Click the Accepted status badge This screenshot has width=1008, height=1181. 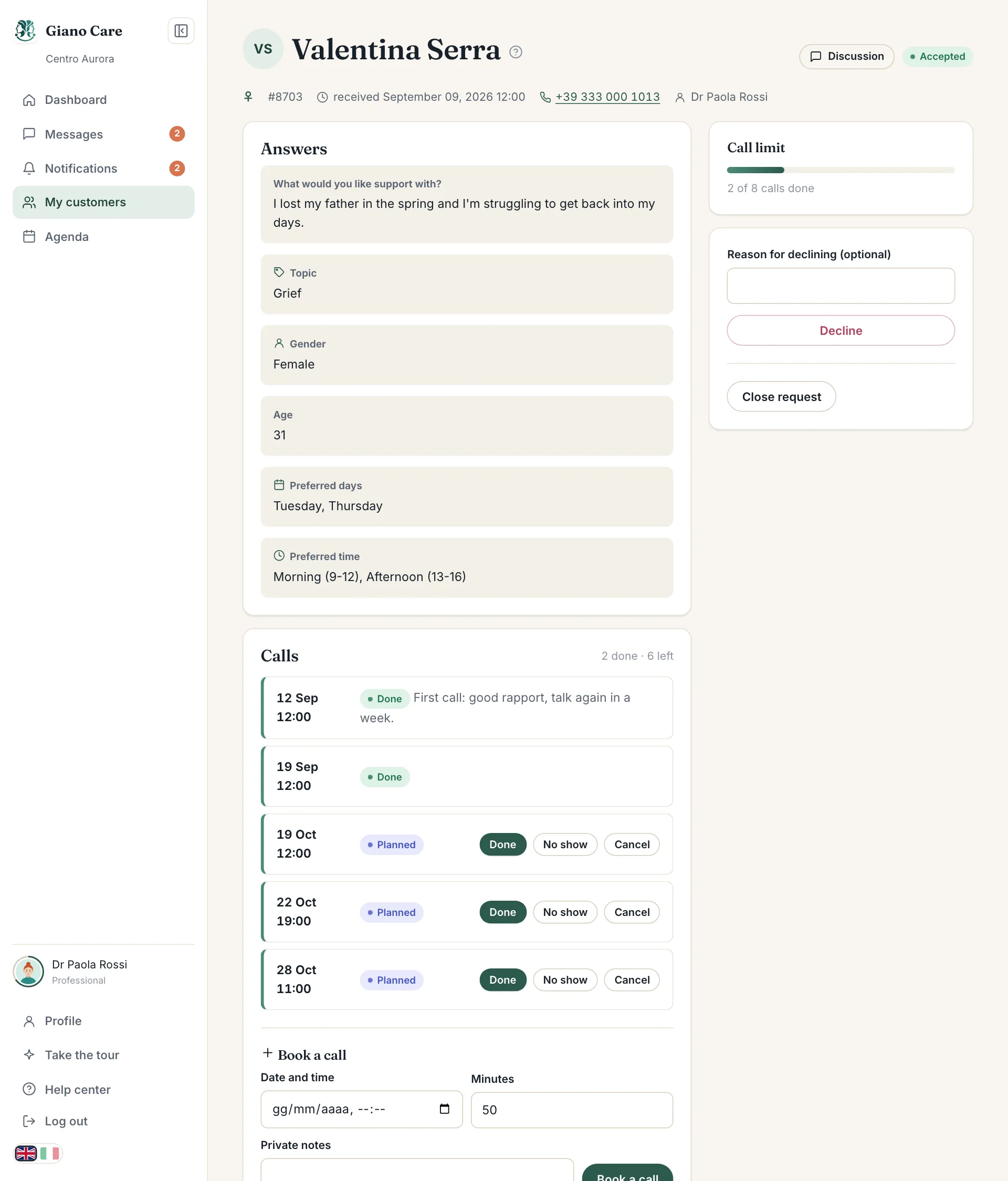click(937, 57)
